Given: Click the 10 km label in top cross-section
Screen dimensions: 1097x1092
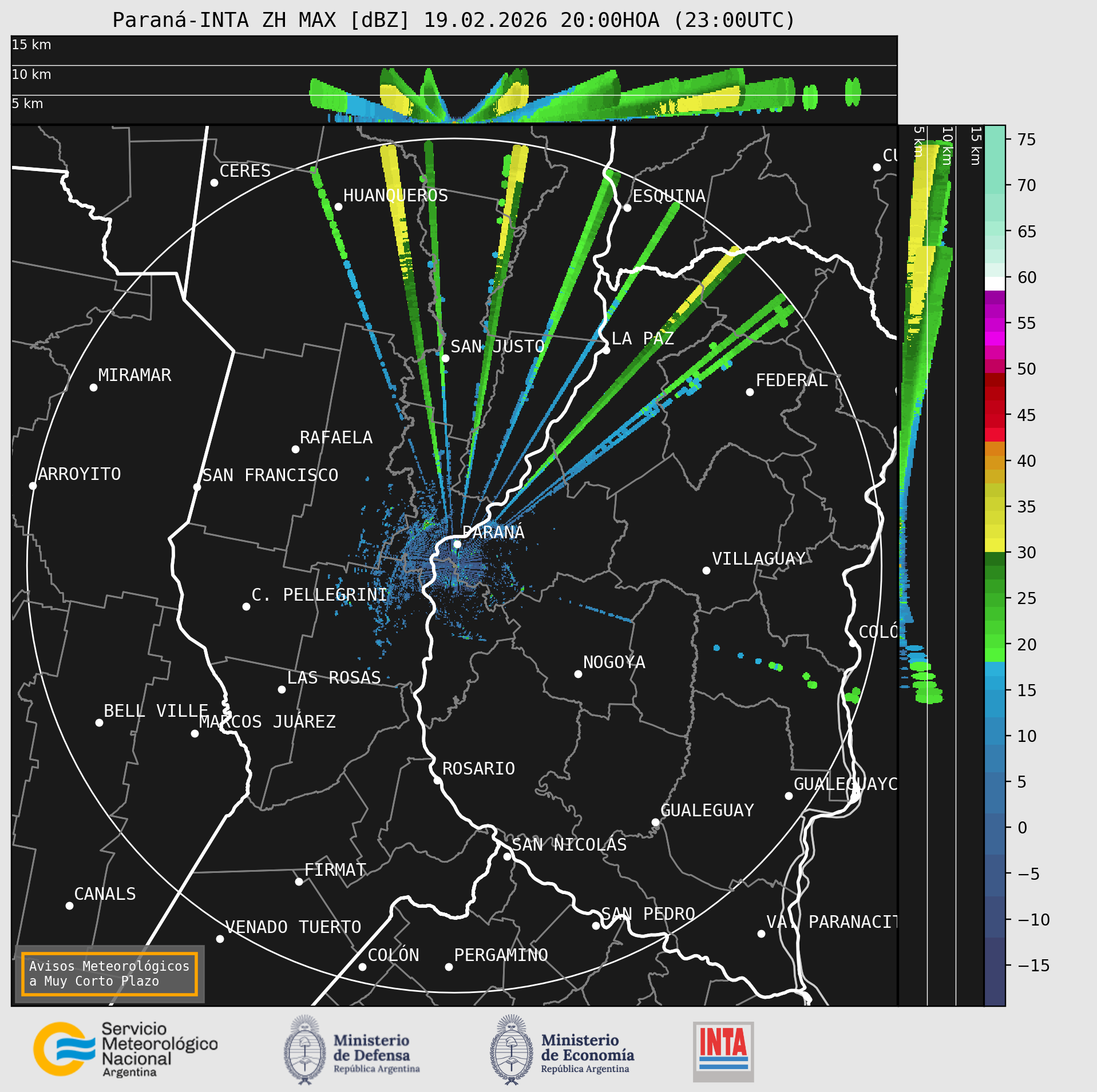Looking at the screenshot, I should (31, 74).
